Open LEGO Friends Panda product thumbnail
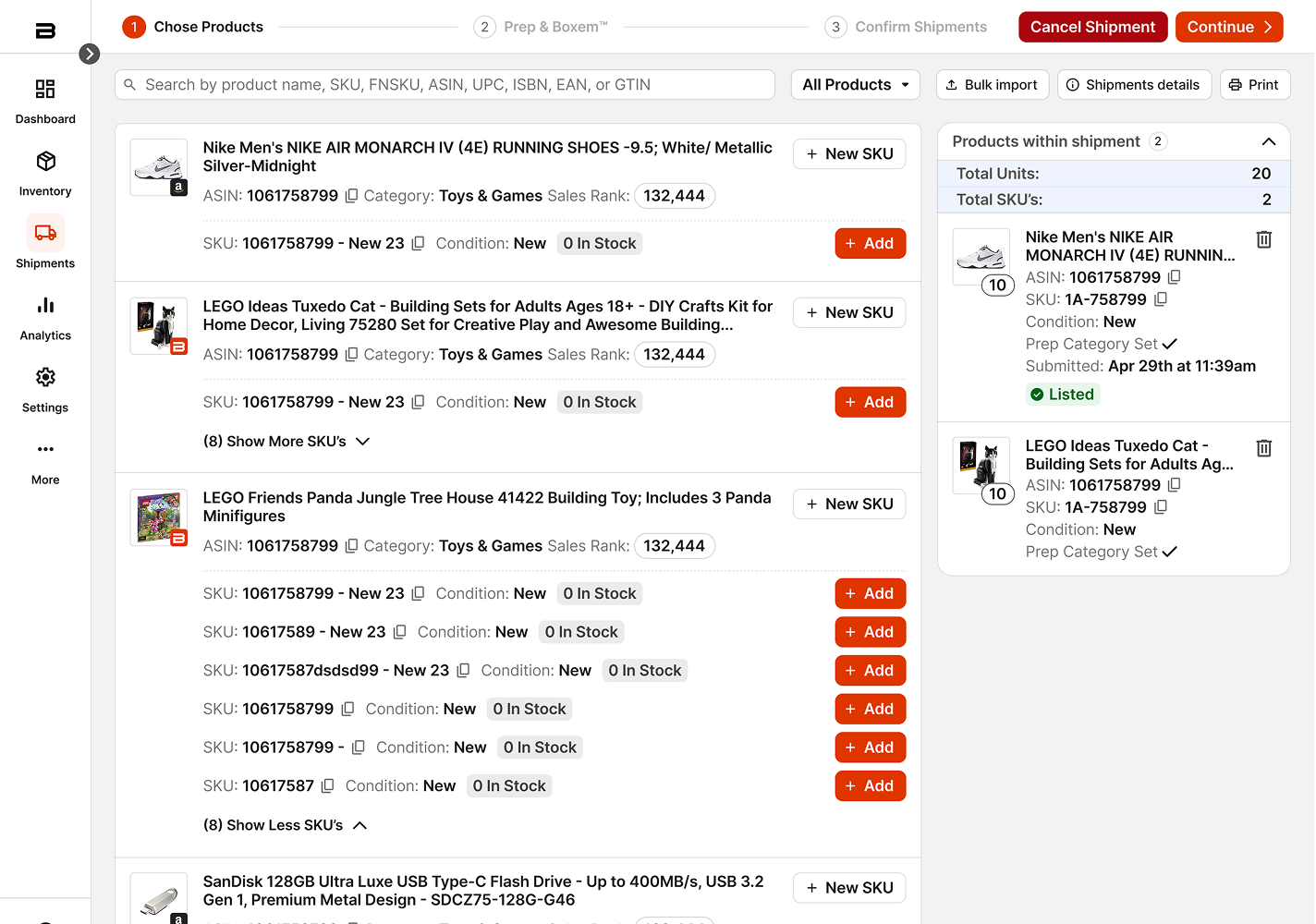The image size is (1316, 924). point(159,517)
